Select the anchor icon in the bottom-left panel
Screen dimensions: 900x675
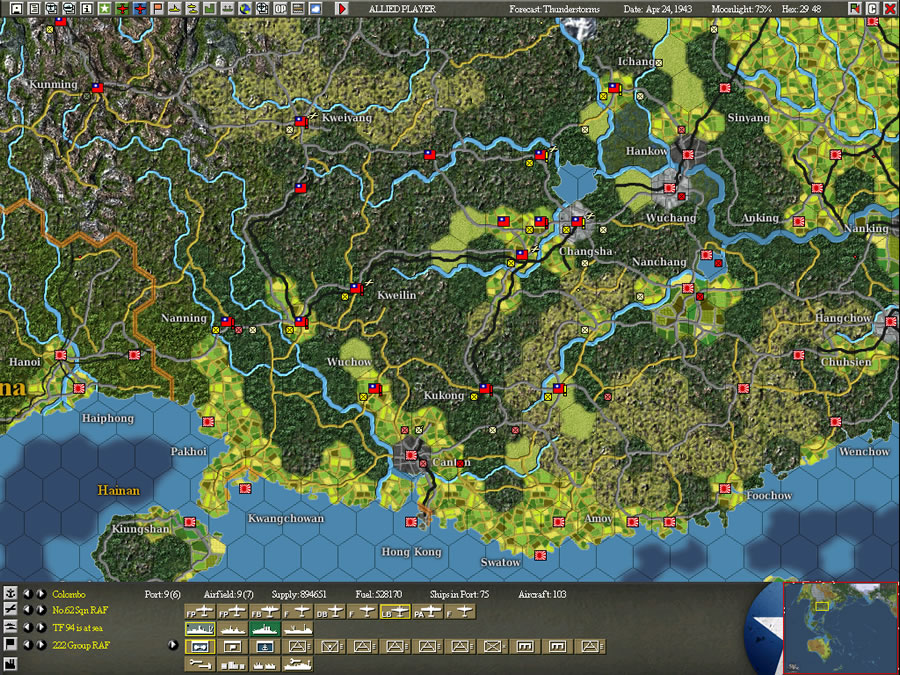point(10,594)
